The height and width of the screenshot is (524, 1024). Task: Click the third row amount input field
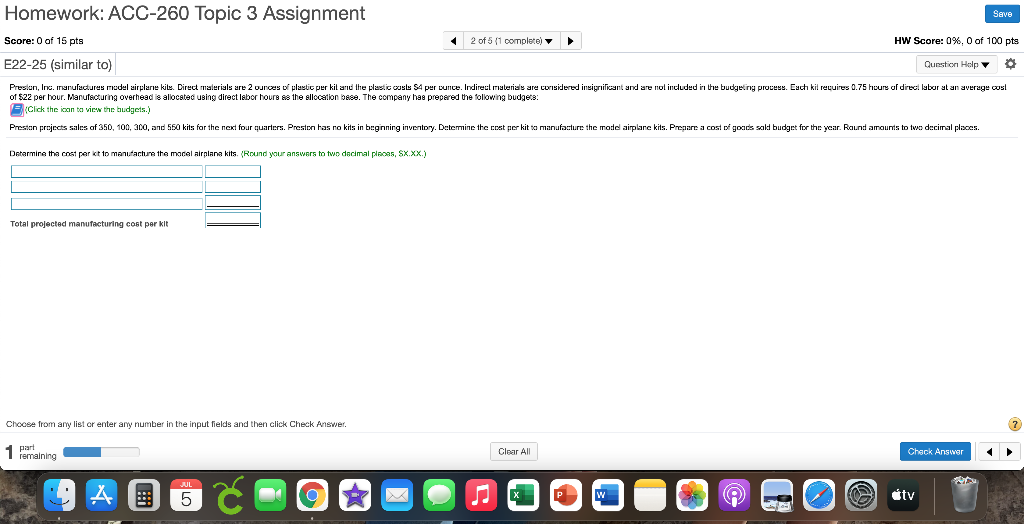click(232, 203)
